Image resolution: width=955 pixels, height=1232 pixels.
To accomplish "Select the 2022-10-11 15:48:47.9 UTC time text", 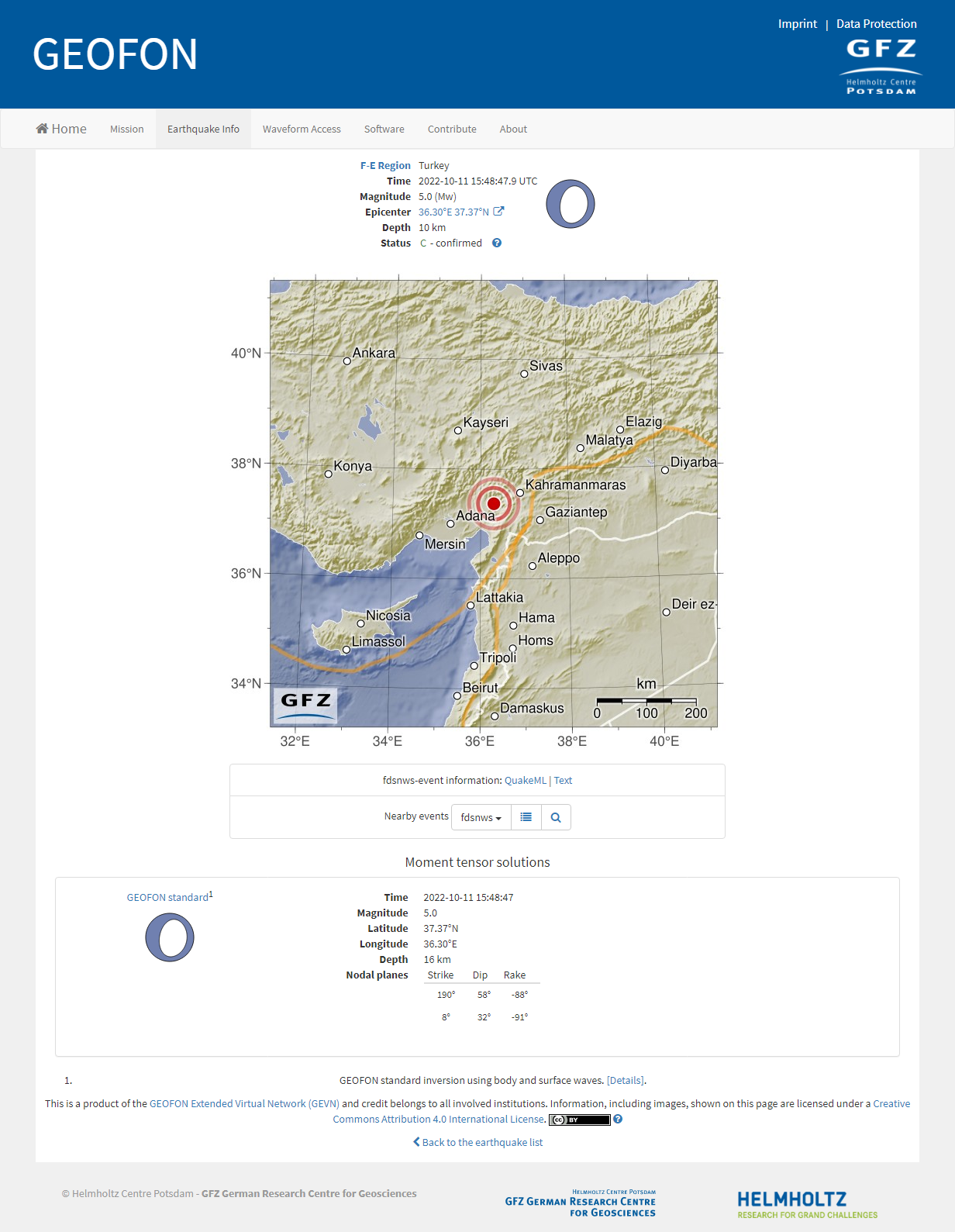I will (477, 181).
